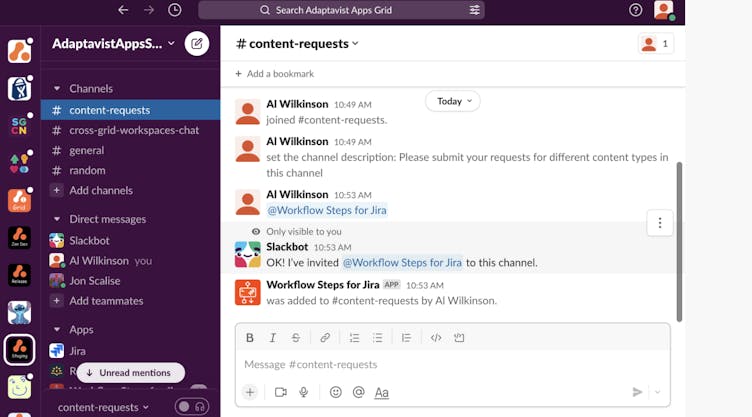The image size is (752, 417).
Task: Open the general channel
Action: tap(130, 150)
